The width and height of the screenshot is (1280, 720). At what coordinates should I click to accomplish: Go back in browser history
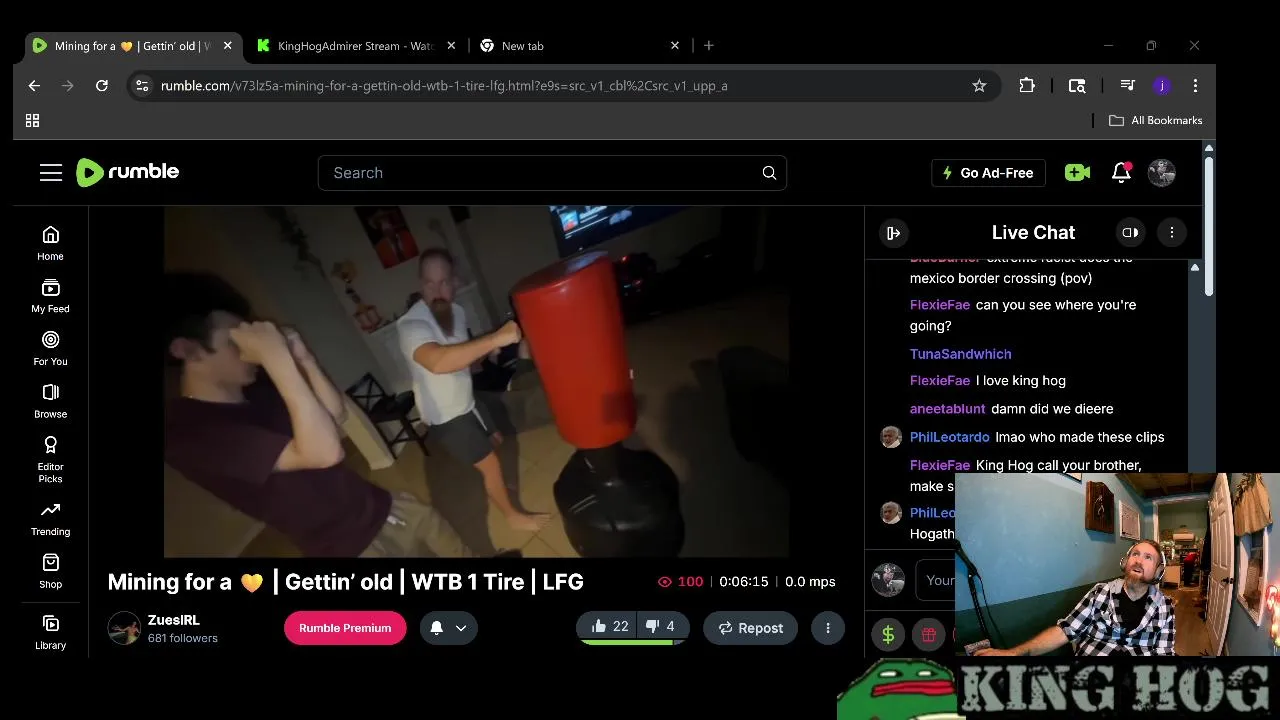pyautogui.click(x=34, y=86)
